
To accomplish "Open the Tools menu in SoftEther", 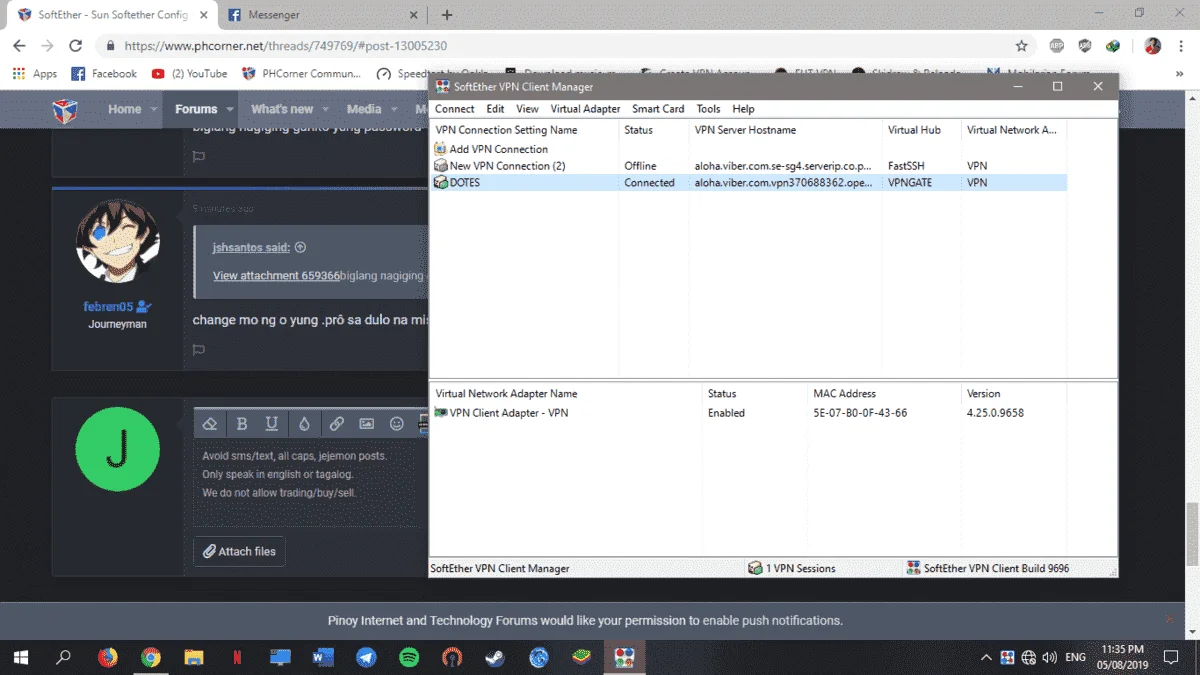I will pyautogui.click(x=708, y=109).
